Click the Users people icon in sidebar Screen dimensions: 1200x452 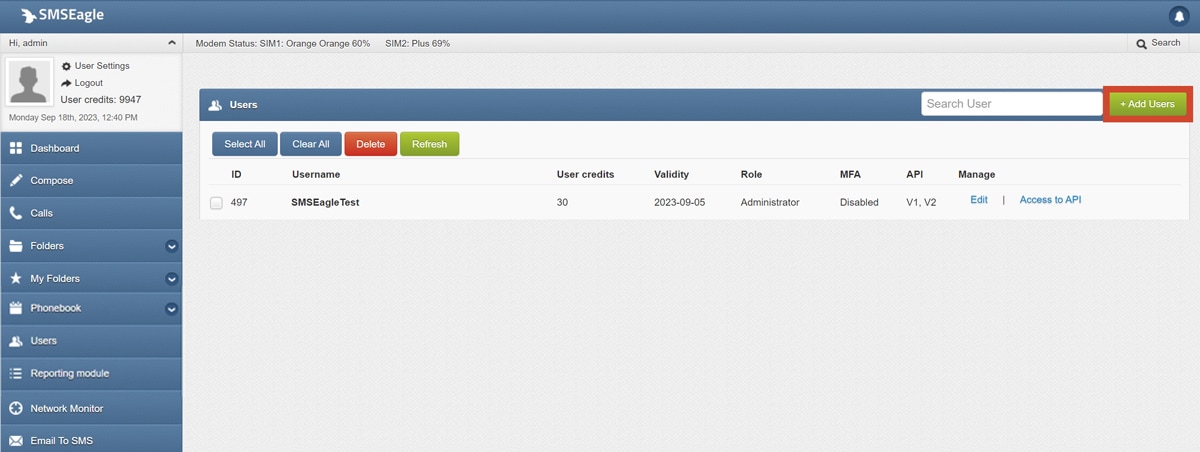(x=16, y=341)
